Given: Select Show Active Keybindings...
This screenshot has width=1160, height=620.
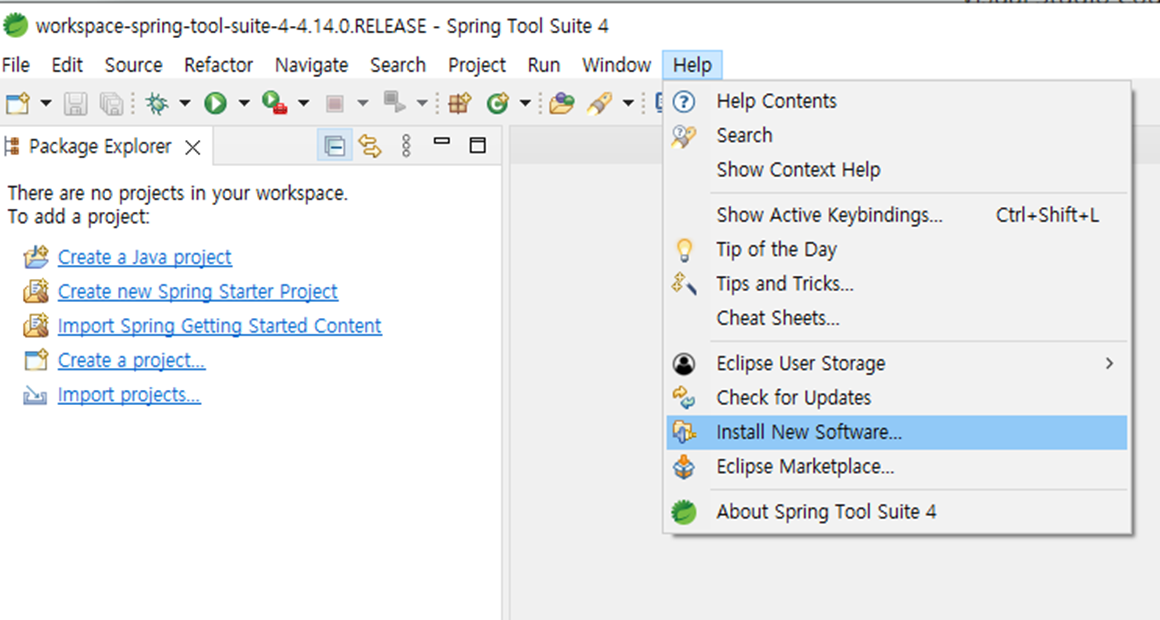Looking at the screenshot, I should (x=897, y=215).
